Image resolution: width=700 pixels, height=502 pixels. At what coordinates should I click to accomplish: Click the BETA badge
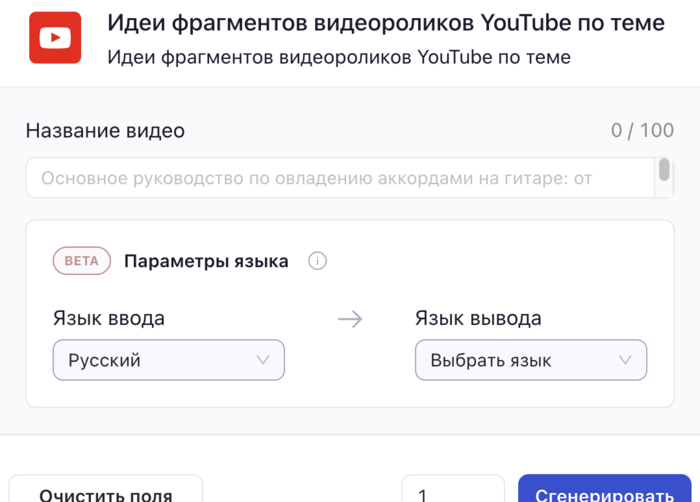point(82,261)
